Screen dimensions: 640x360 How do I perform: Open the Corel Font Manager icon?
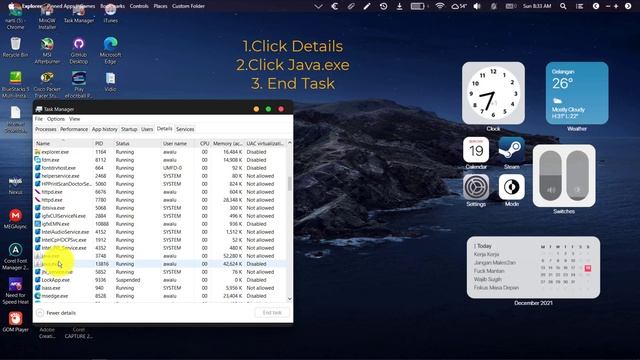(x=15, y=256)
